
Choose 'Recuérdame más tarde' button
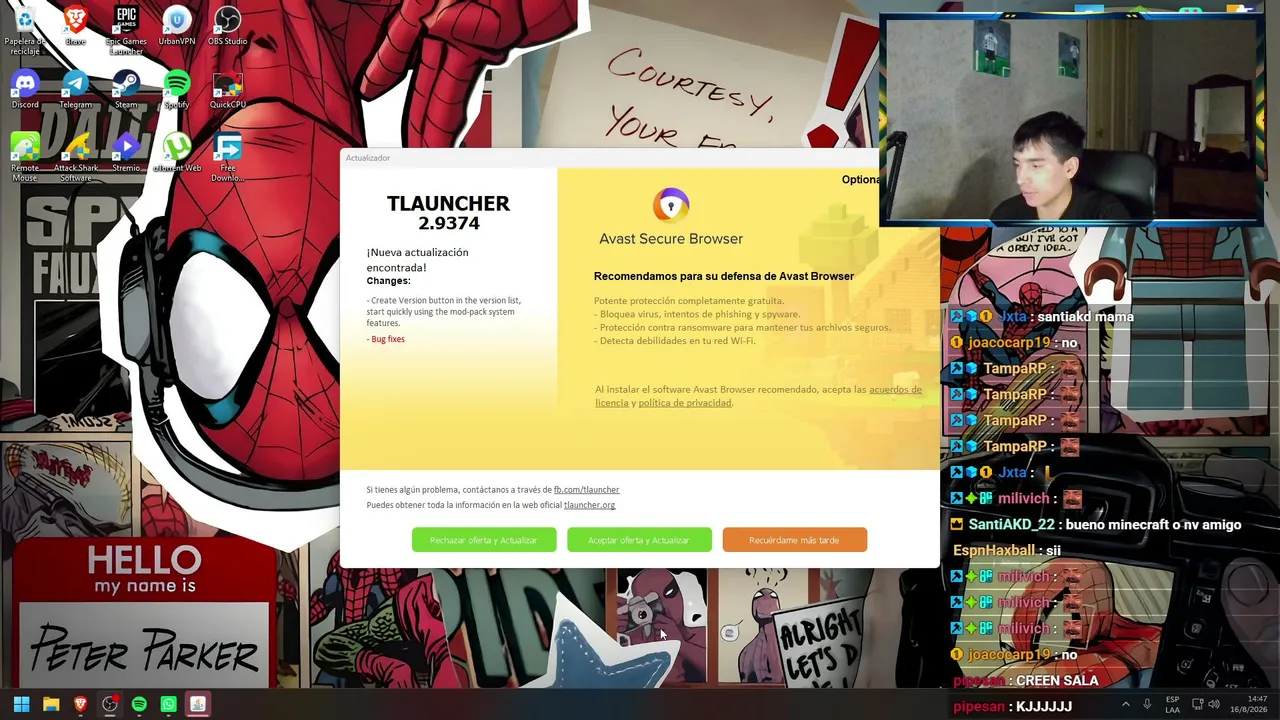(794, 540)
